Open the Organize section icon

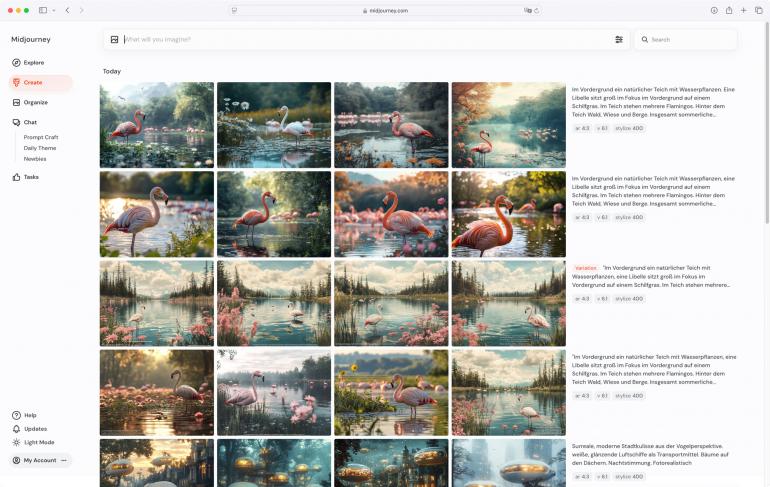(16, 102)
